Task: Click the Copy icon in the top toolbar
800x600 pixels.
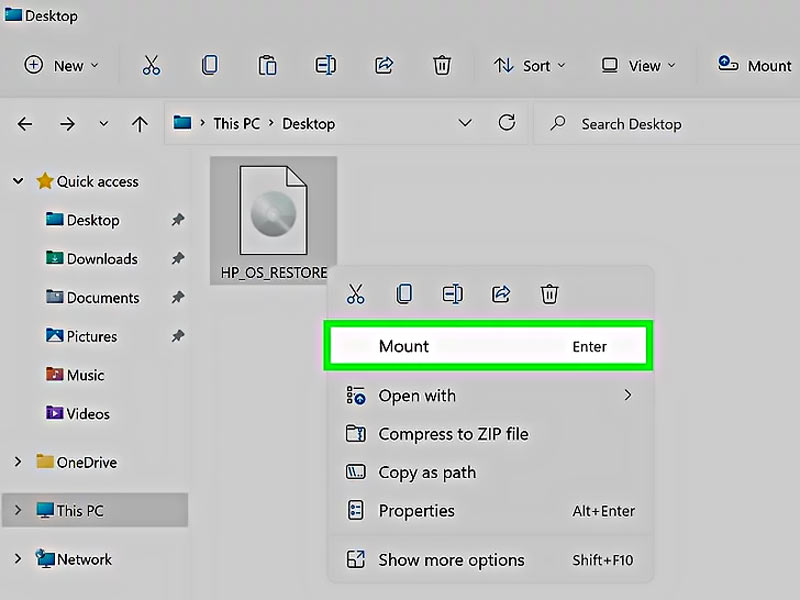Action: point(209,66)
